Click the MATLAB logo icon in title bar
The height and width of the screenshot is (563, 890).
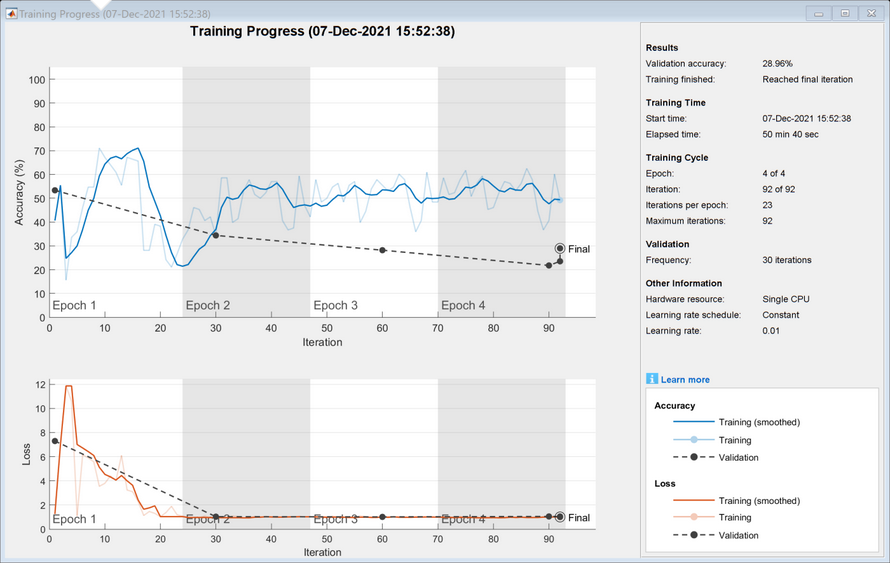pos(11,13)
